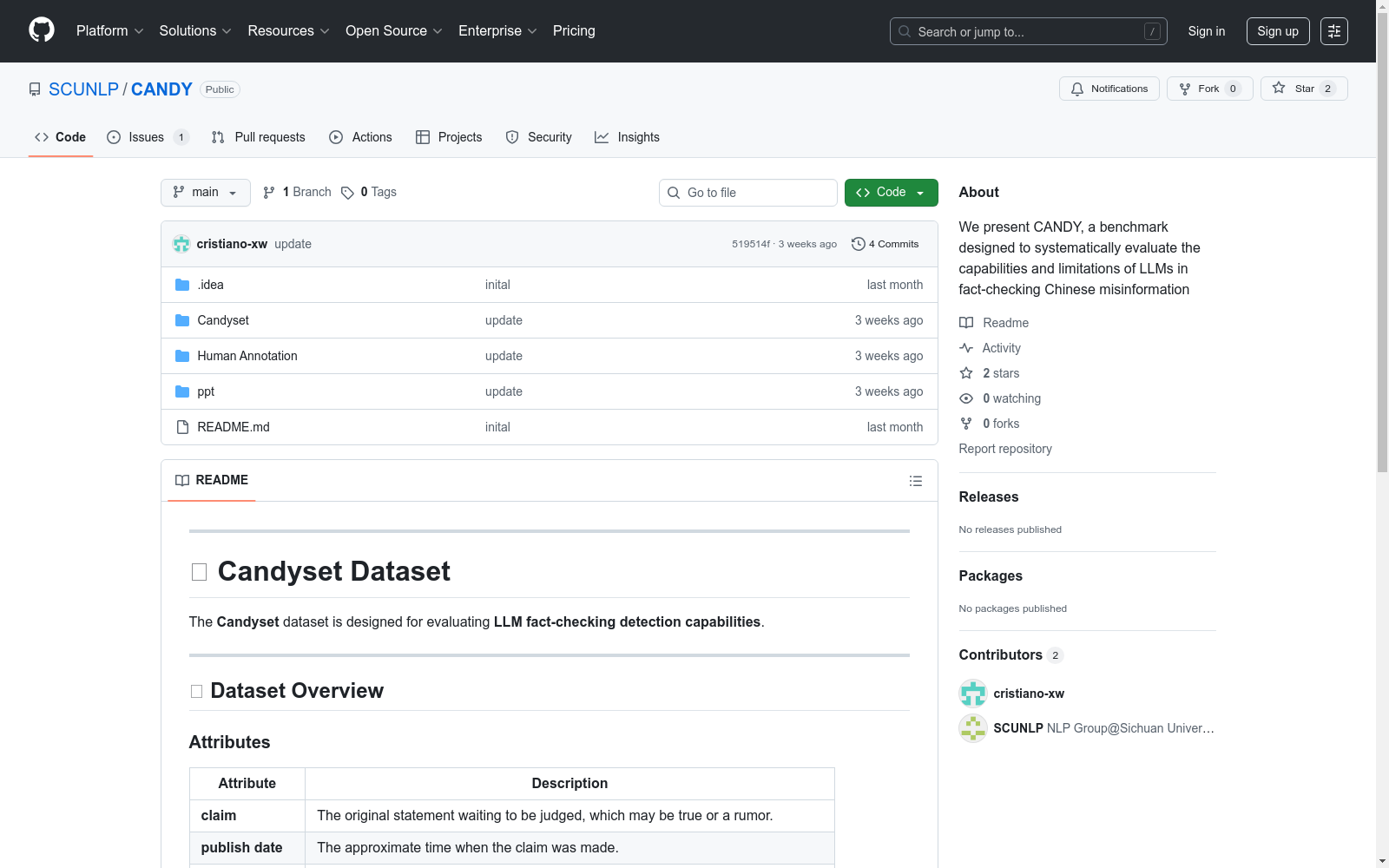Switch to the Security tab
1389x868 pixels.
click(538, 137)
